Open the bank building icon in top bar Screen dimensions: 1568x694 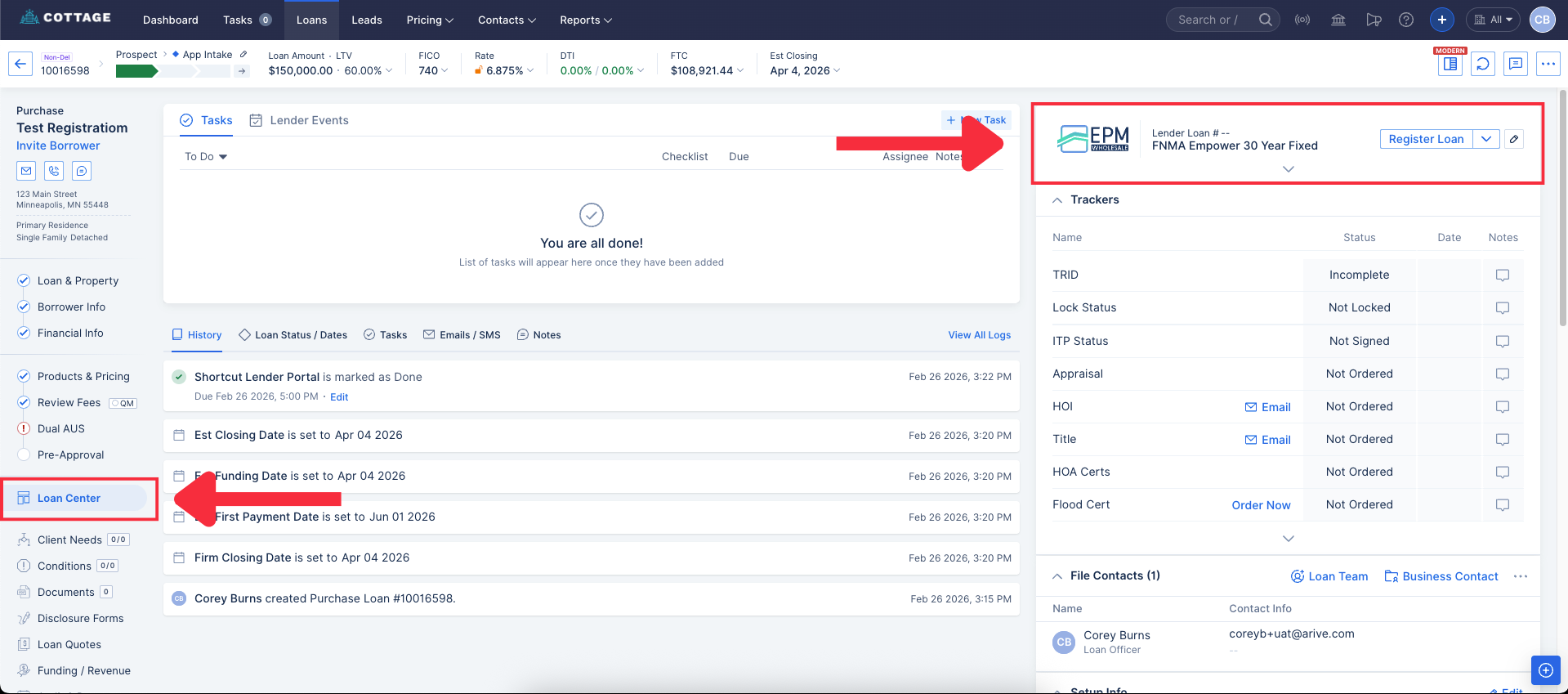click(x=1338, y=20)
